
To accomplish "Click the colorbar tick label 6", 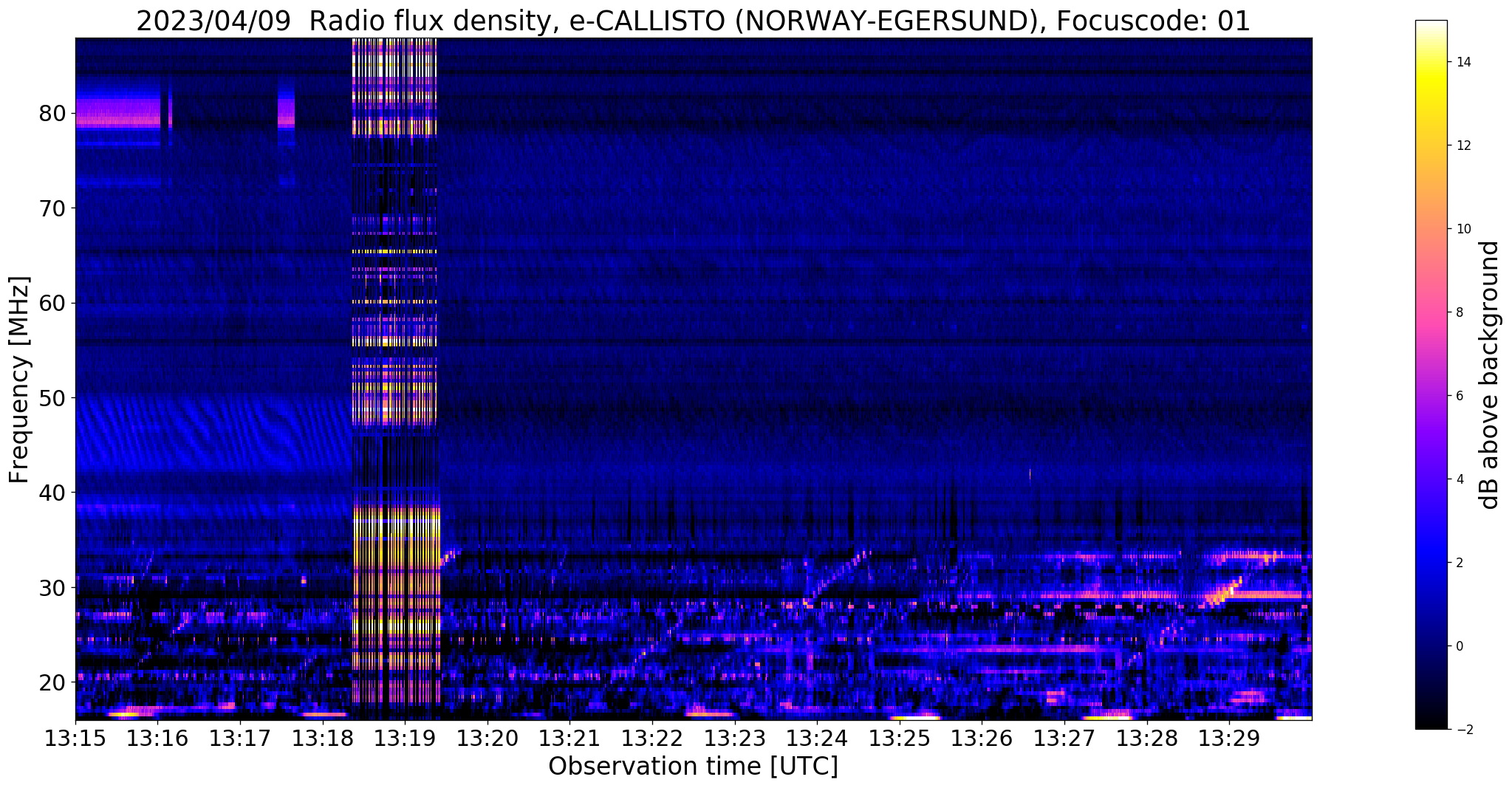I will point(1460,396).
